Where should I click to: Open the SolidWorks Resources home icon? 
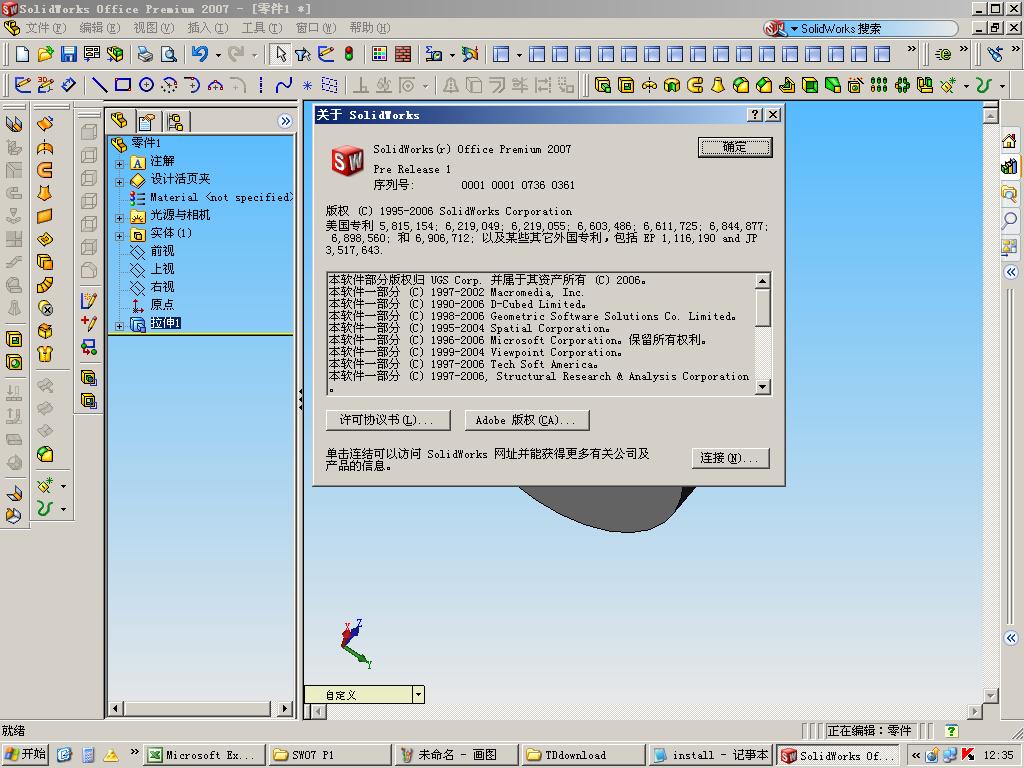pyautogui.click(x=1009, y=140)
